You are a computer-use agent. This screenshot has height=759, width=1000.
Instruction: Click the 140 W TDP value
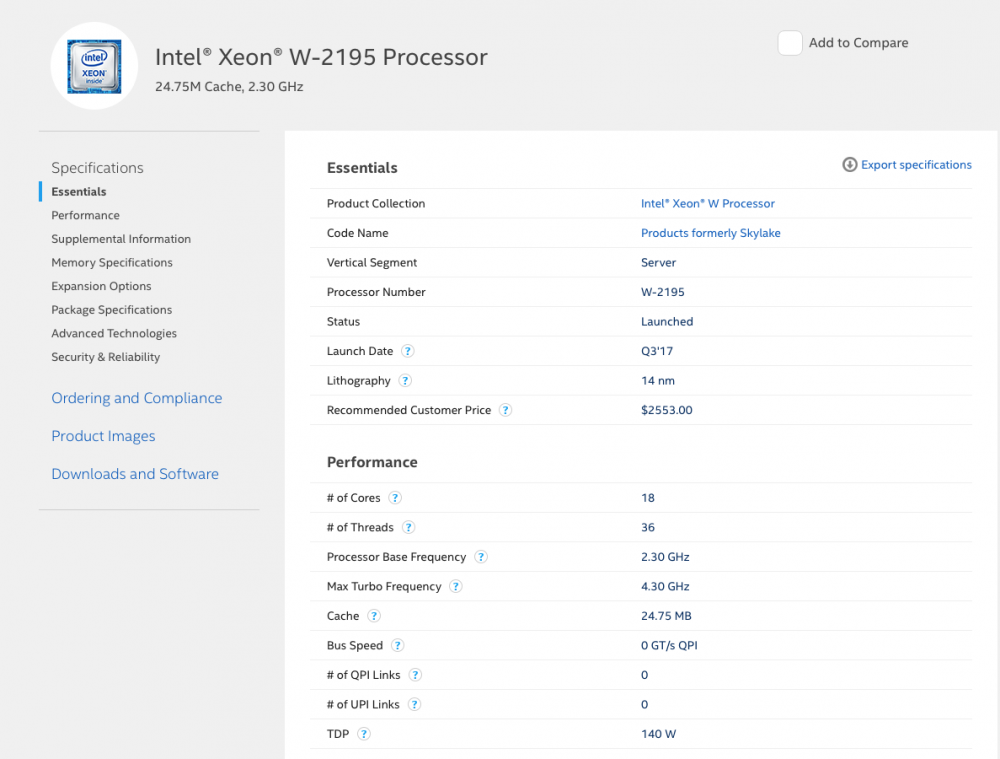[x=658, y=734]
